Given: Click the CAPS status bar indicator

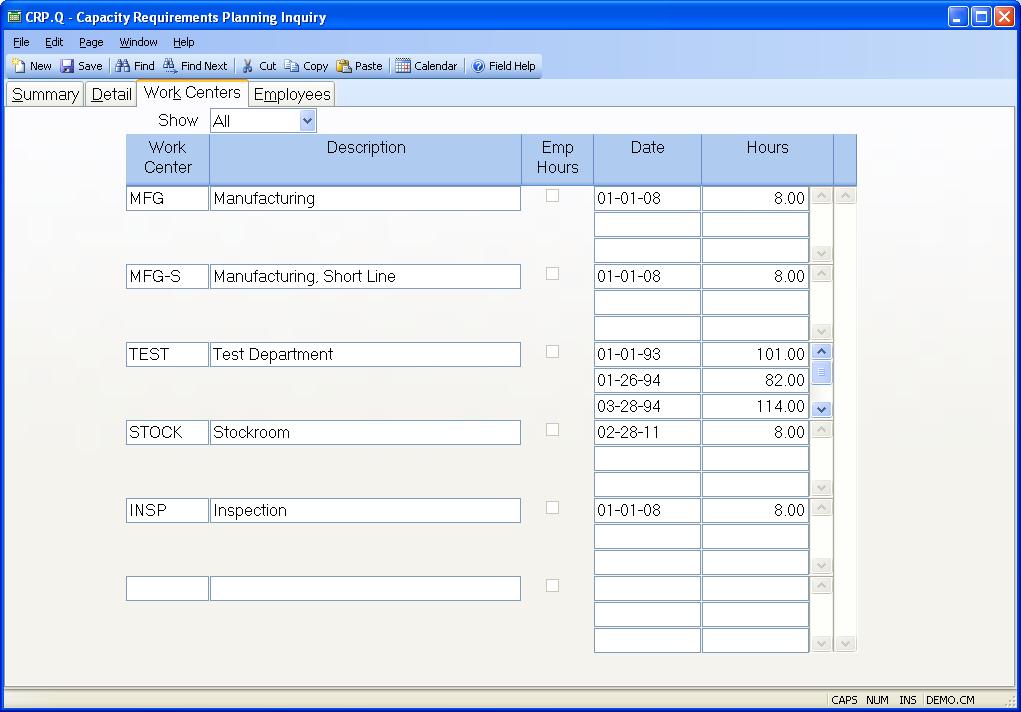Looking at the screenshot, I should pyautogui.click(x=844, y=700).
